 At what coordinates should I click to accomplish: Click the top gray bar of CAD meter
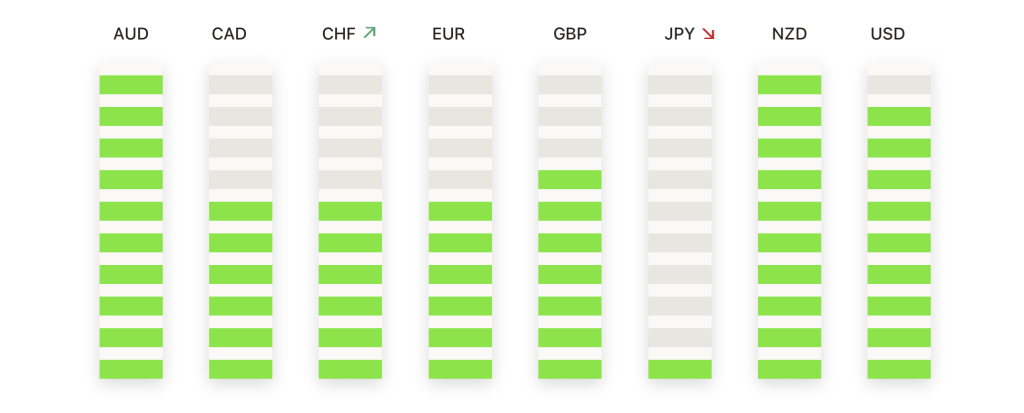point(241,85)
